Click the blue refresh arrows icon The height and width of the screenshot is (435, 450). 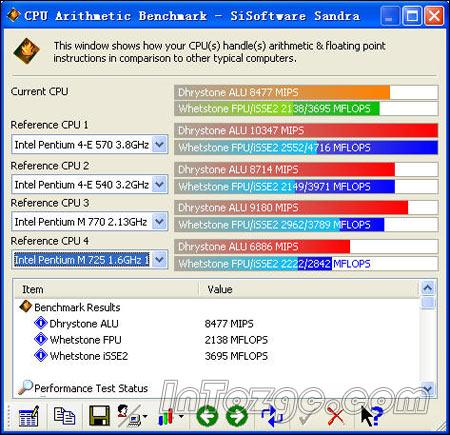271,416
